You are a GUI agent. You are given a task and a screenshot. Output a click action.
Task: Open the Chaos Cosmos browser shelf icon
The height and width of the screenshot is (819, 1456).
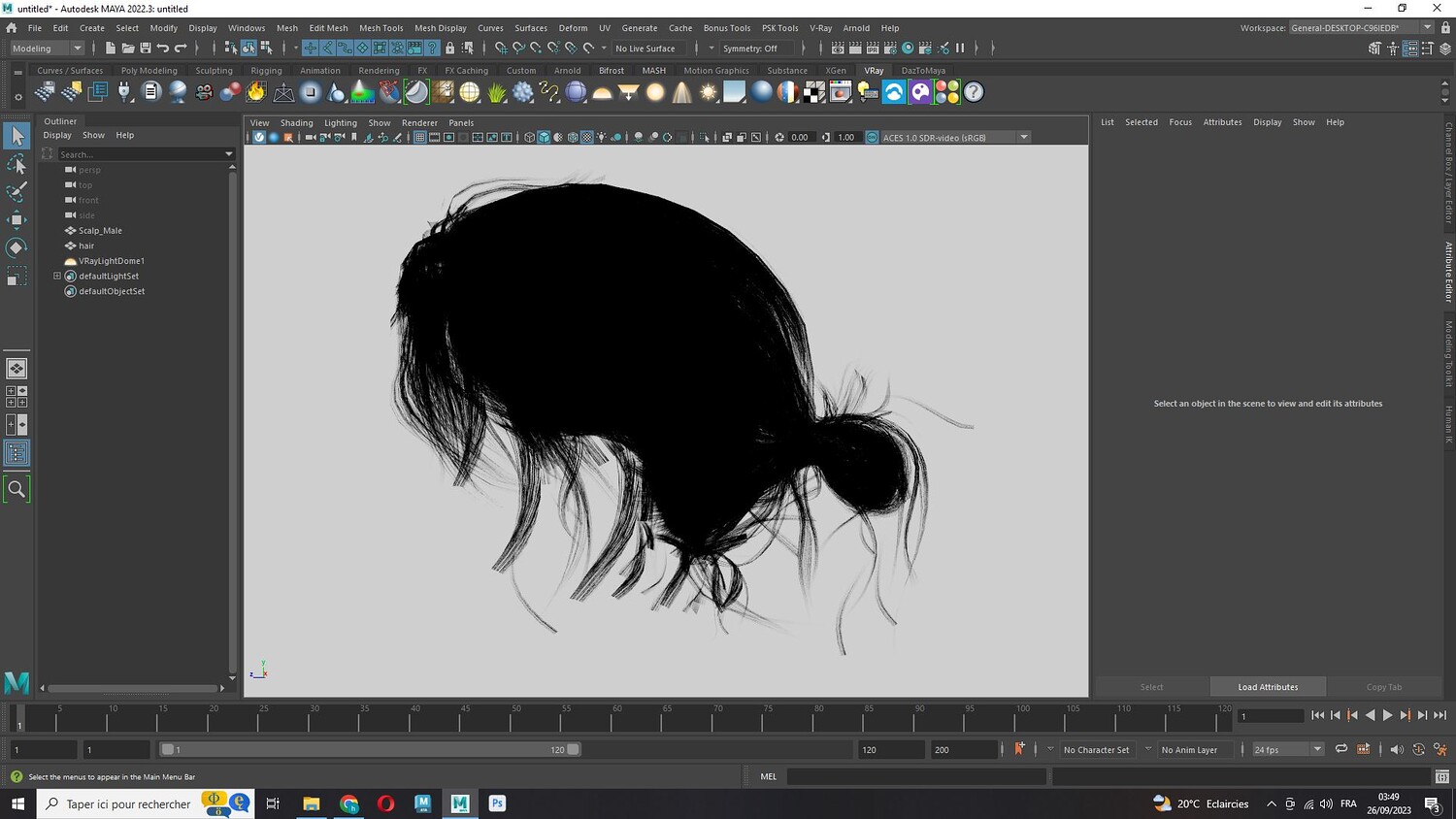point(894,92)
